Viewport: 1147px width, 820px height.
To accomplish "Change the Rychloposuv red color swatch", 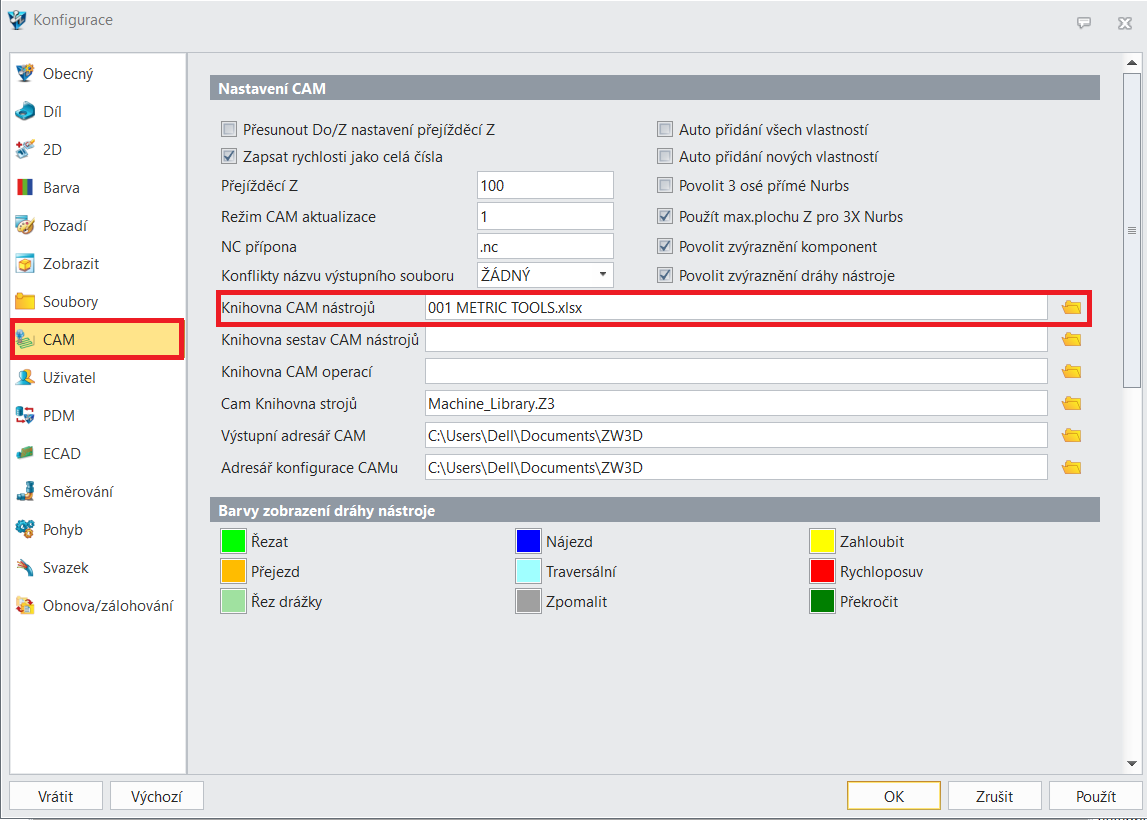I will [x=822, y=571].
